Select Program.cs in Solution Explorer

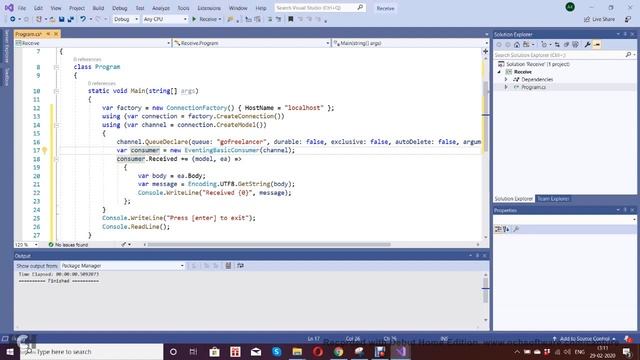533,87
